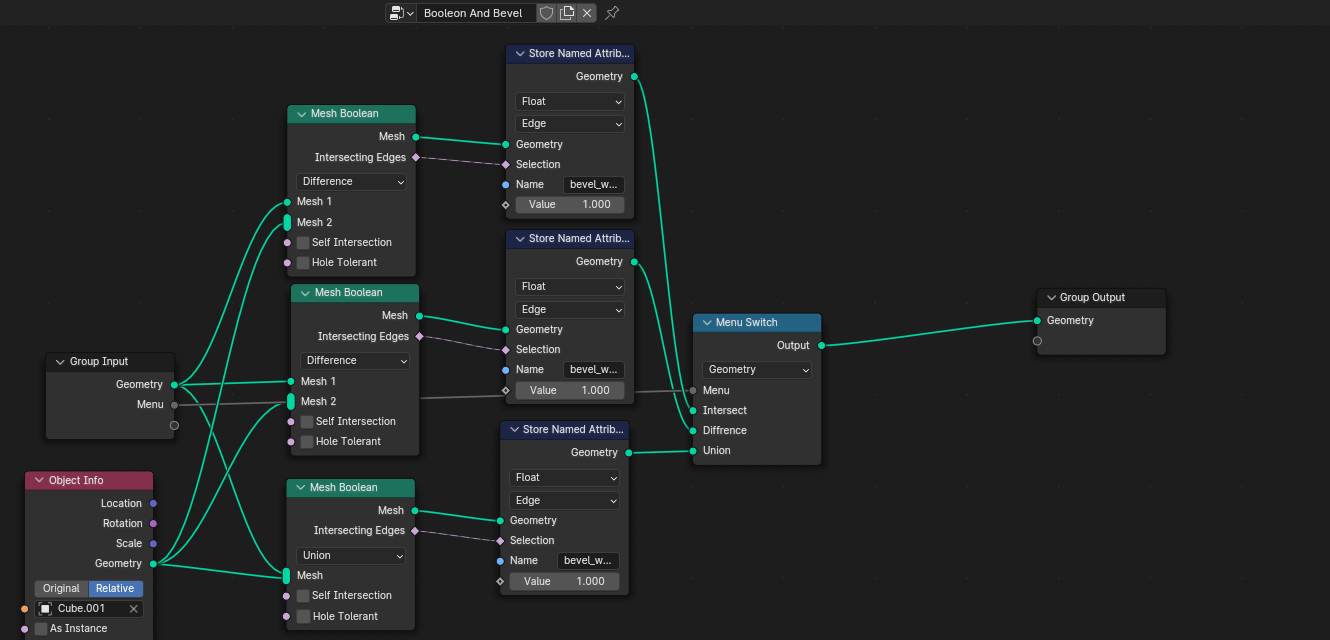This screenshot has height=640, width=1330.
Task: Unlink the Booleon And Bevel node tree
Action: coord(587,13)
